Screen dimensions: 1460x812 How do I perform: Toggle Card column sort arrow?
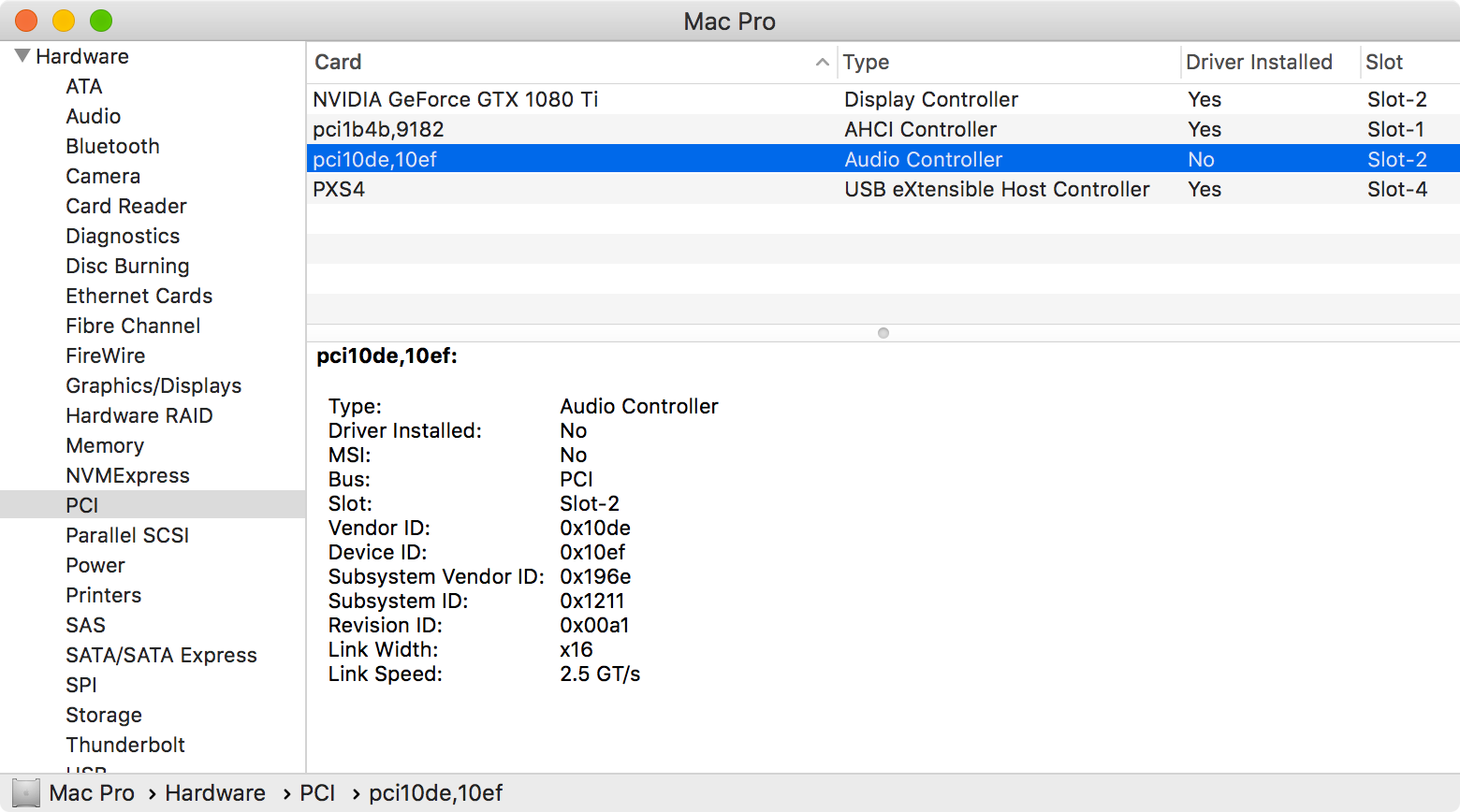click(x=822, y=63)
